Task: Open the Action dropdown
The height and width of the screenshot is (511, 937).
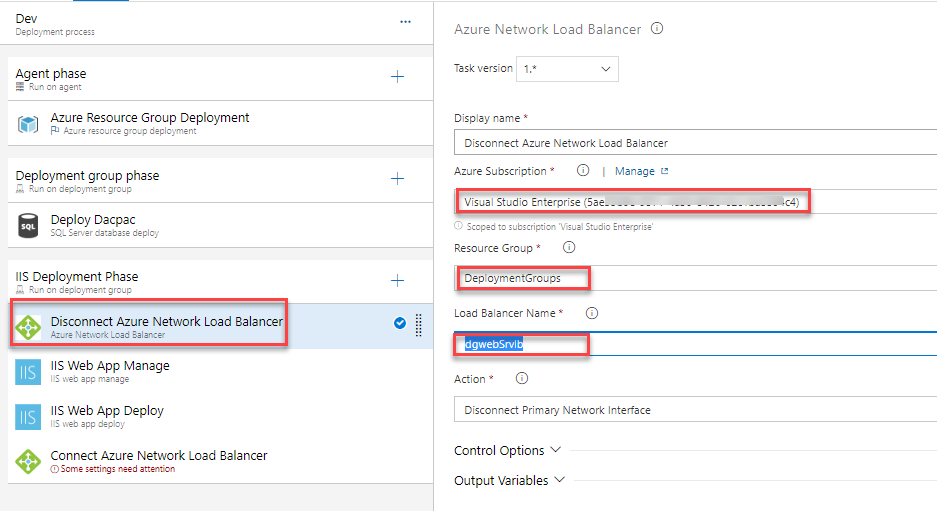Action: click(696, 410)
